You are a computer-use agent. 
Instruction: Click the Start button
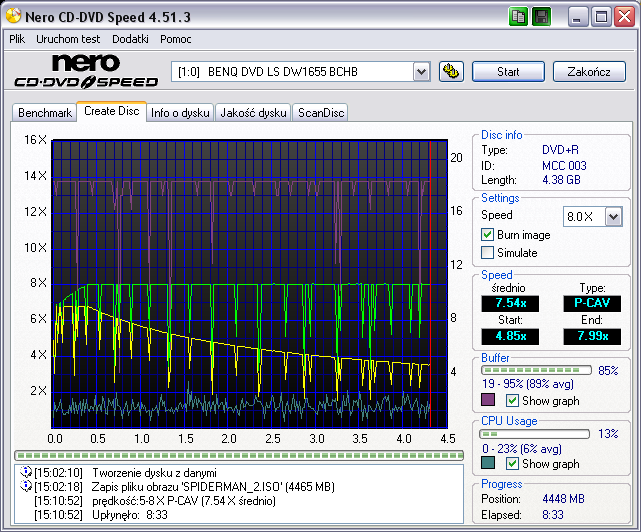(508, 72)
